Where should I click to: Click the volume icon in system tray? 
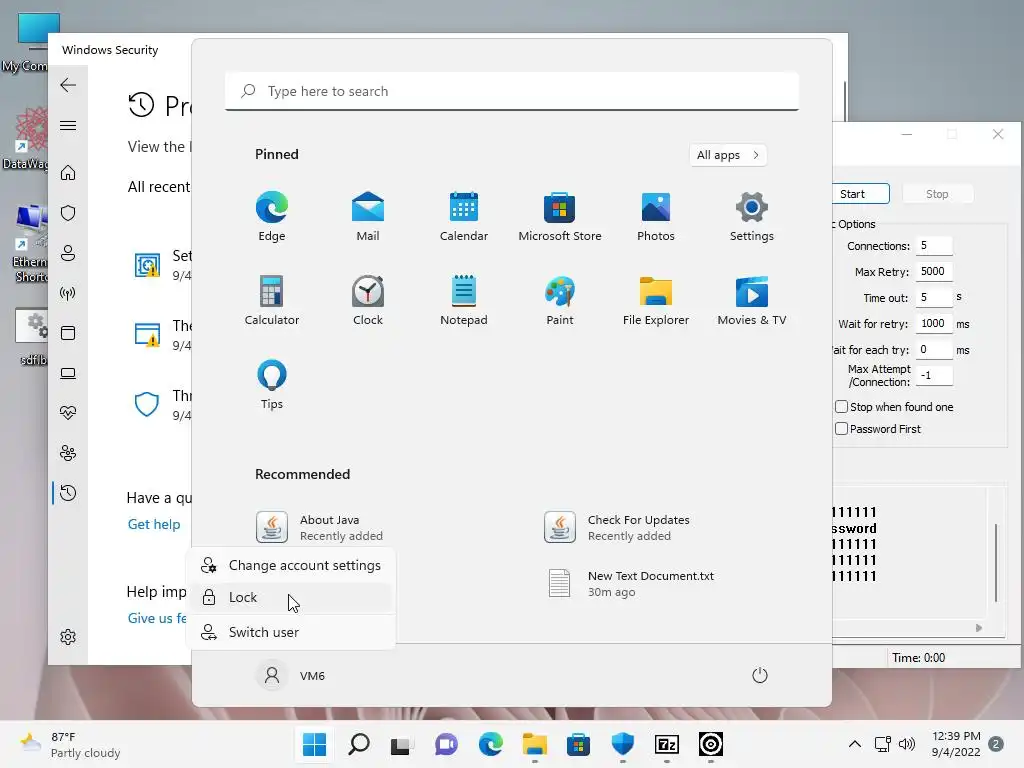coord(906,744)
